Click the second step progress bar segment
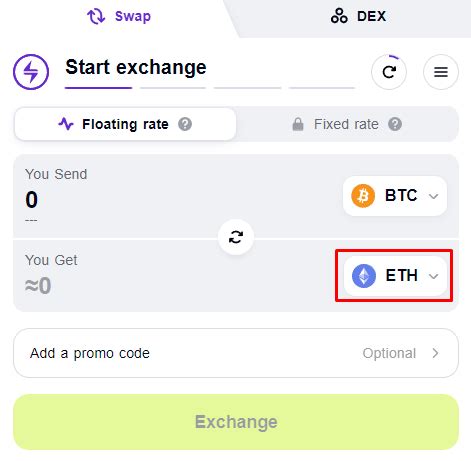Image resolution: width=471 pixels, height=461 pixels. tap(173, 88)
